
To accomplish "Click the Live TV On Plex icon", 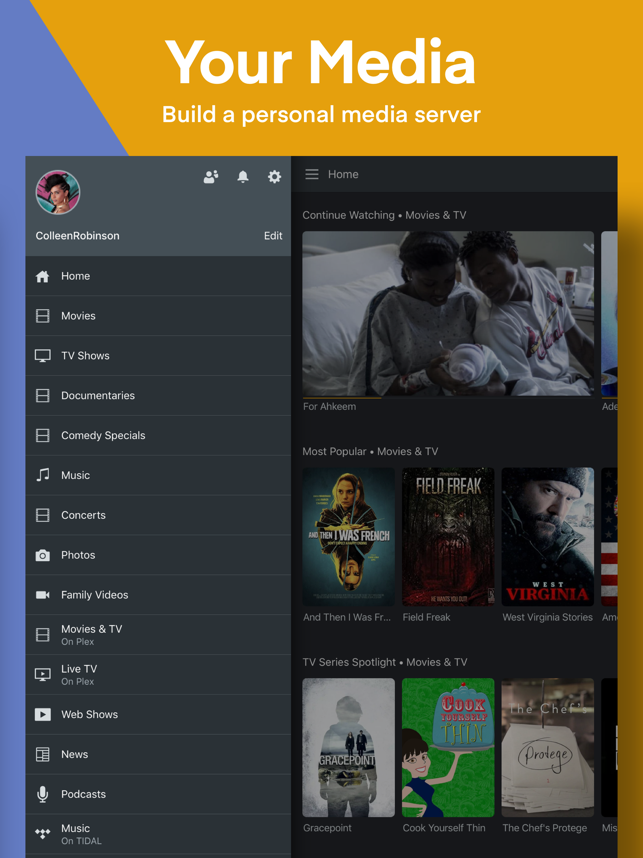I will point(43,675).
